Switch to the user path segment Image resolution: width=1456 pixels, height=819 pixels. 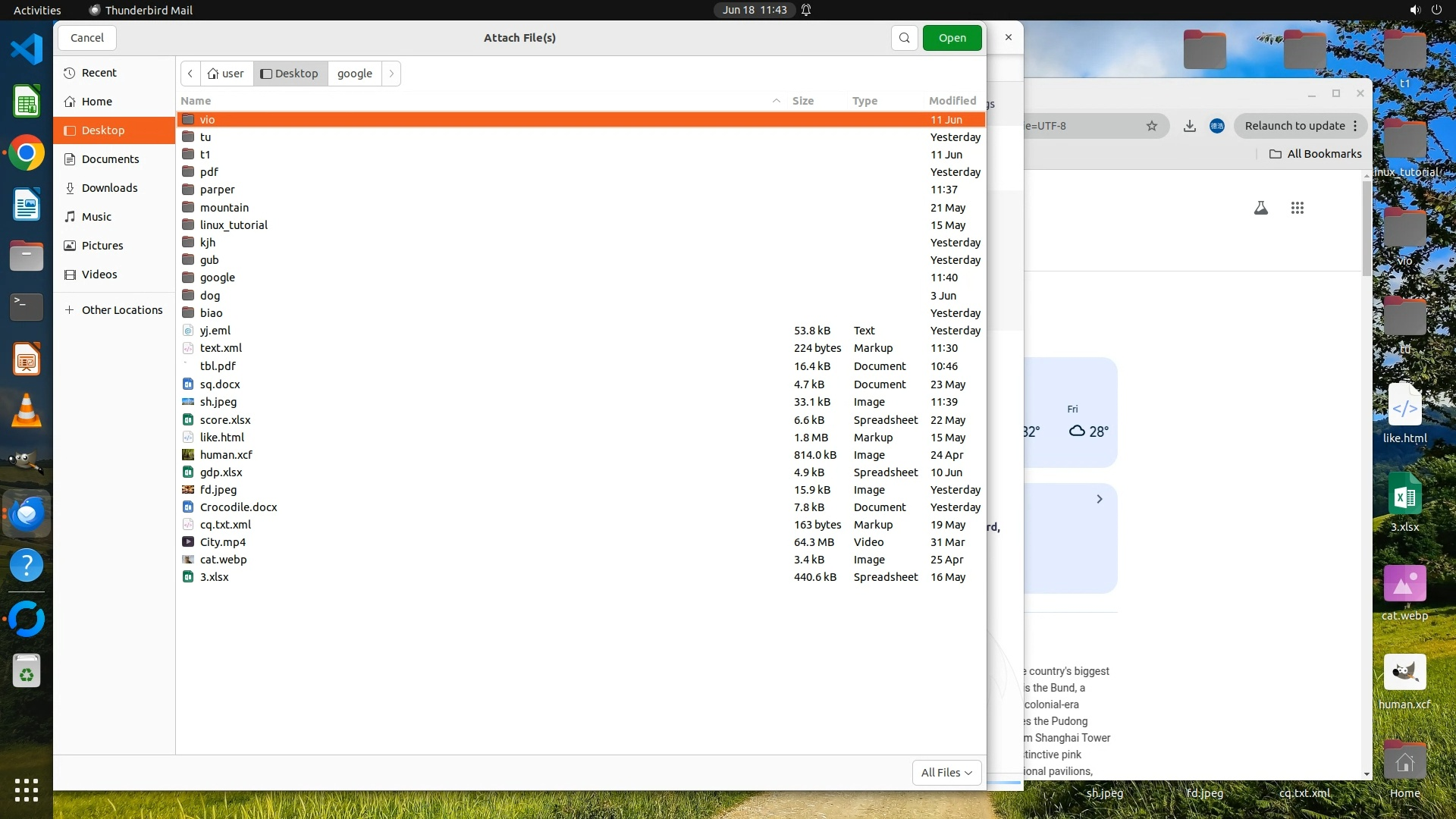coord(226,74)
